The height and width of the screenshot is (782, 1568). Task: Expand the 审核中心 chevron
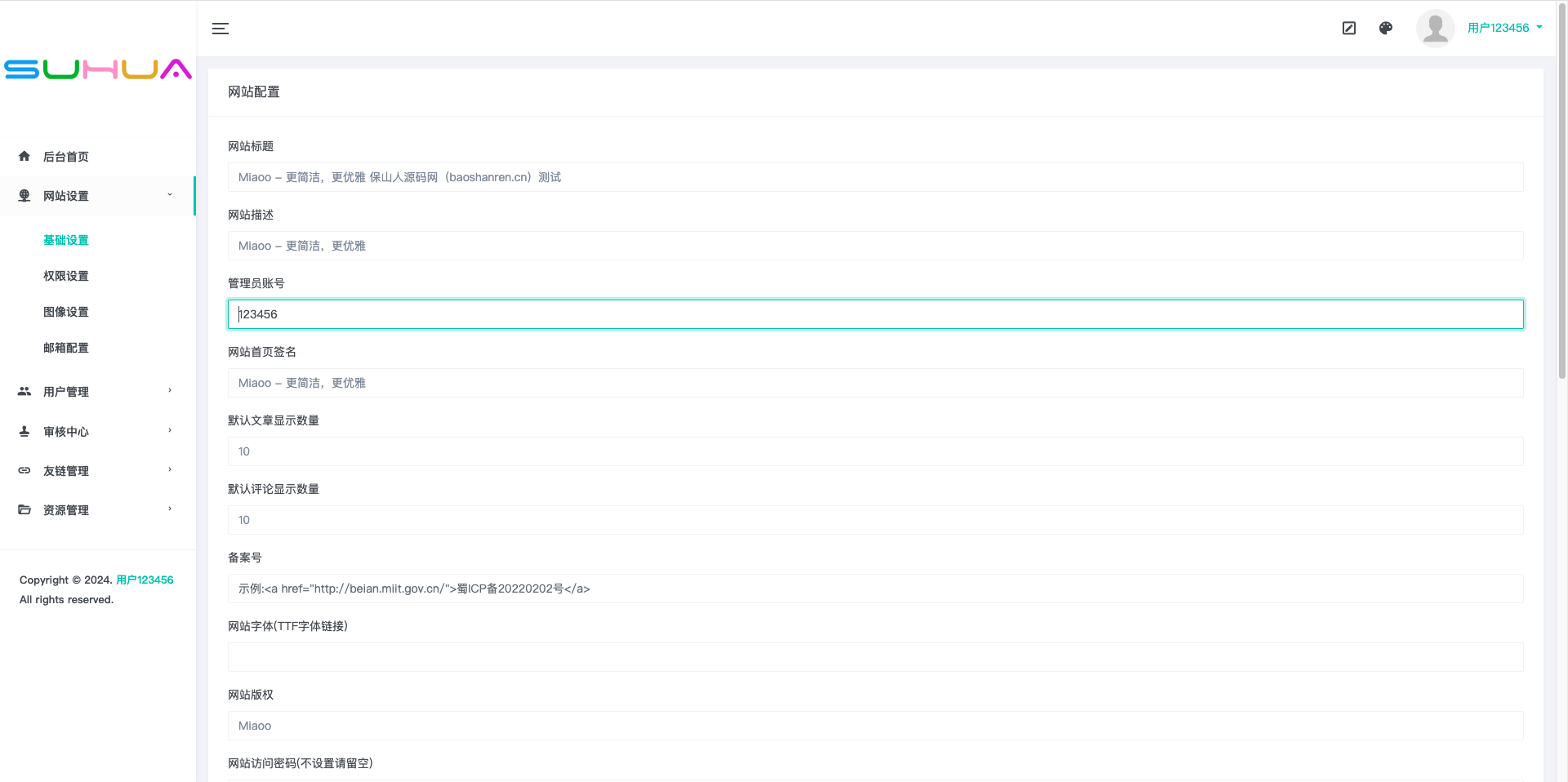click(x=170, y=430)
